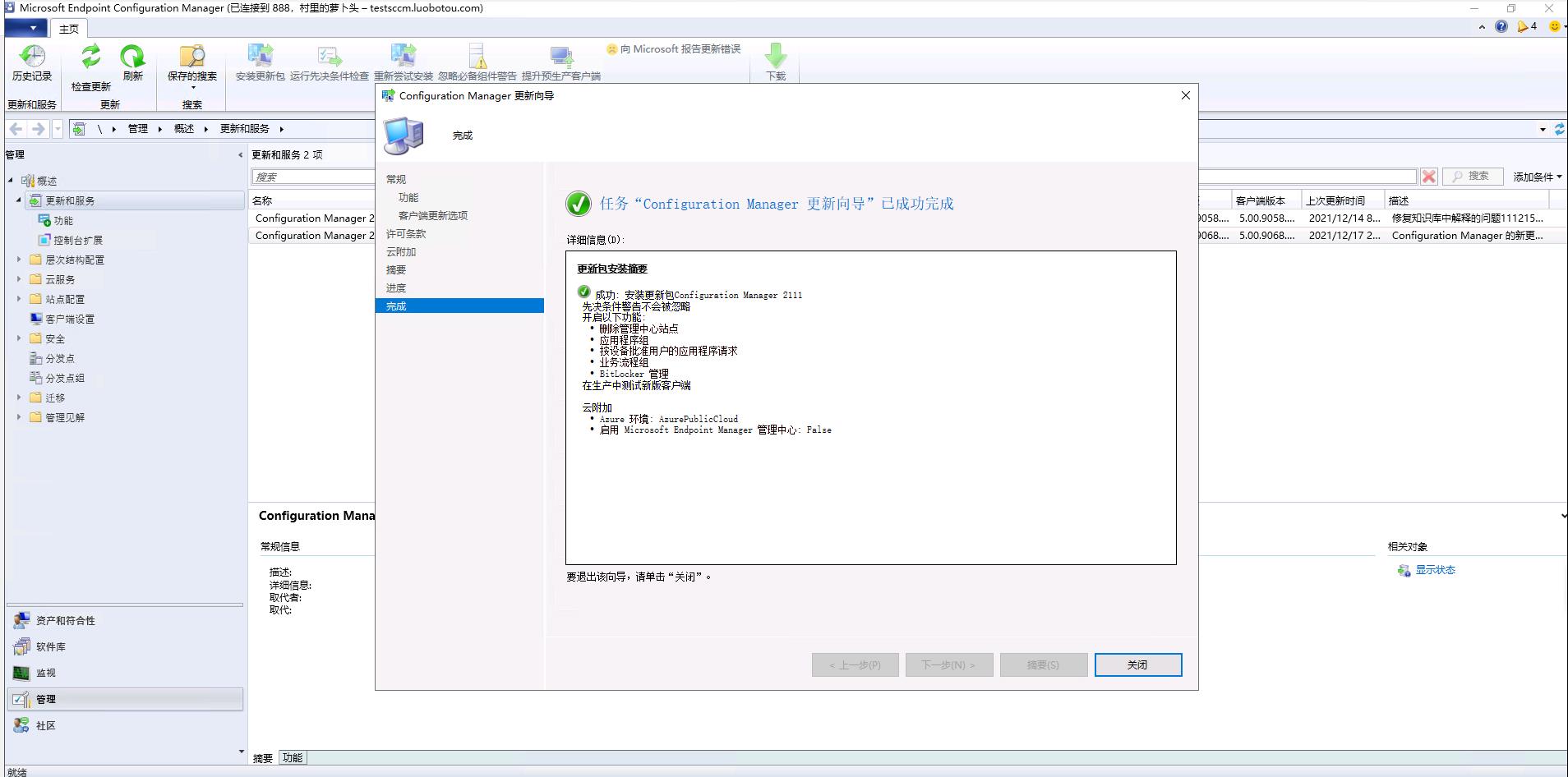Click the Refresh (刷新) ribbon icon
Image resolution: width=1568 pixels, height=777 pixels.
pyautogui.click(x=132, y=62)
